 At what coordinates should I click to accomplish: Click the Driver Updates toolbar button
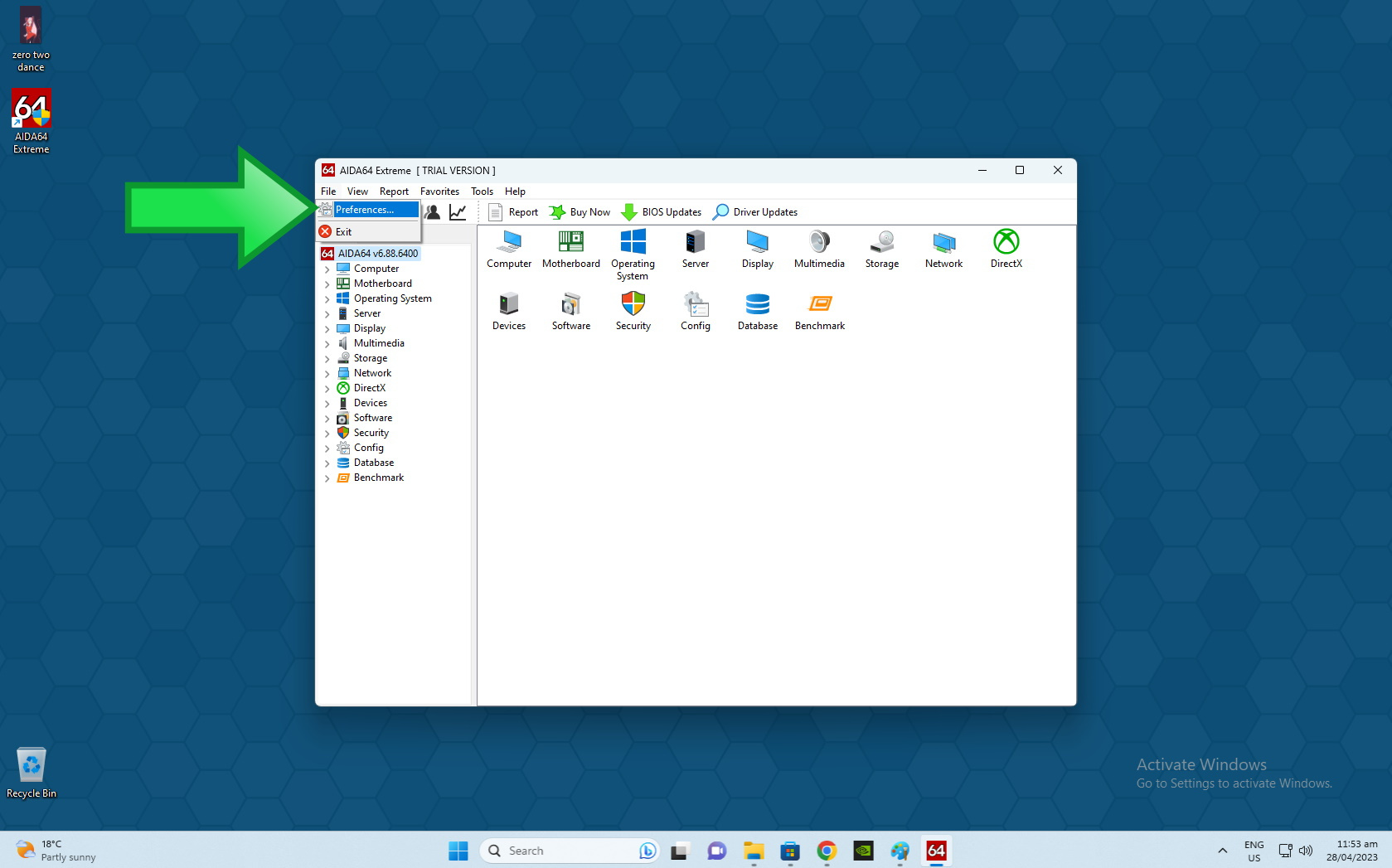755,212
